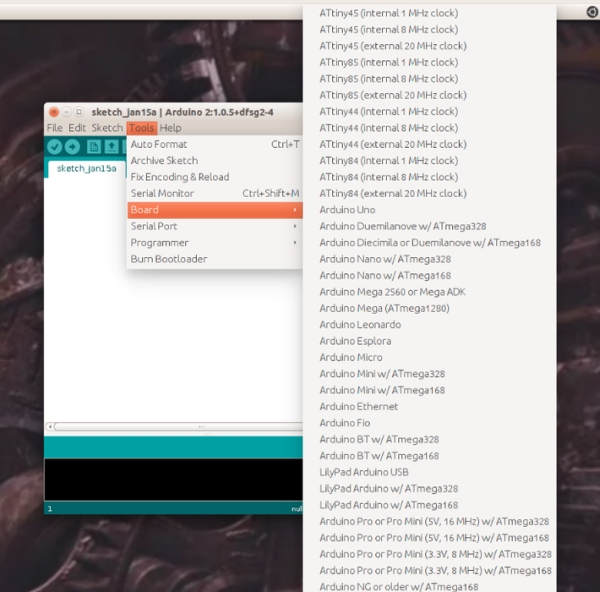Select ATtiny84 (external 20 MHz clock)
The height and width of the screenshot is (592, 600).
[x=430, y=194]
